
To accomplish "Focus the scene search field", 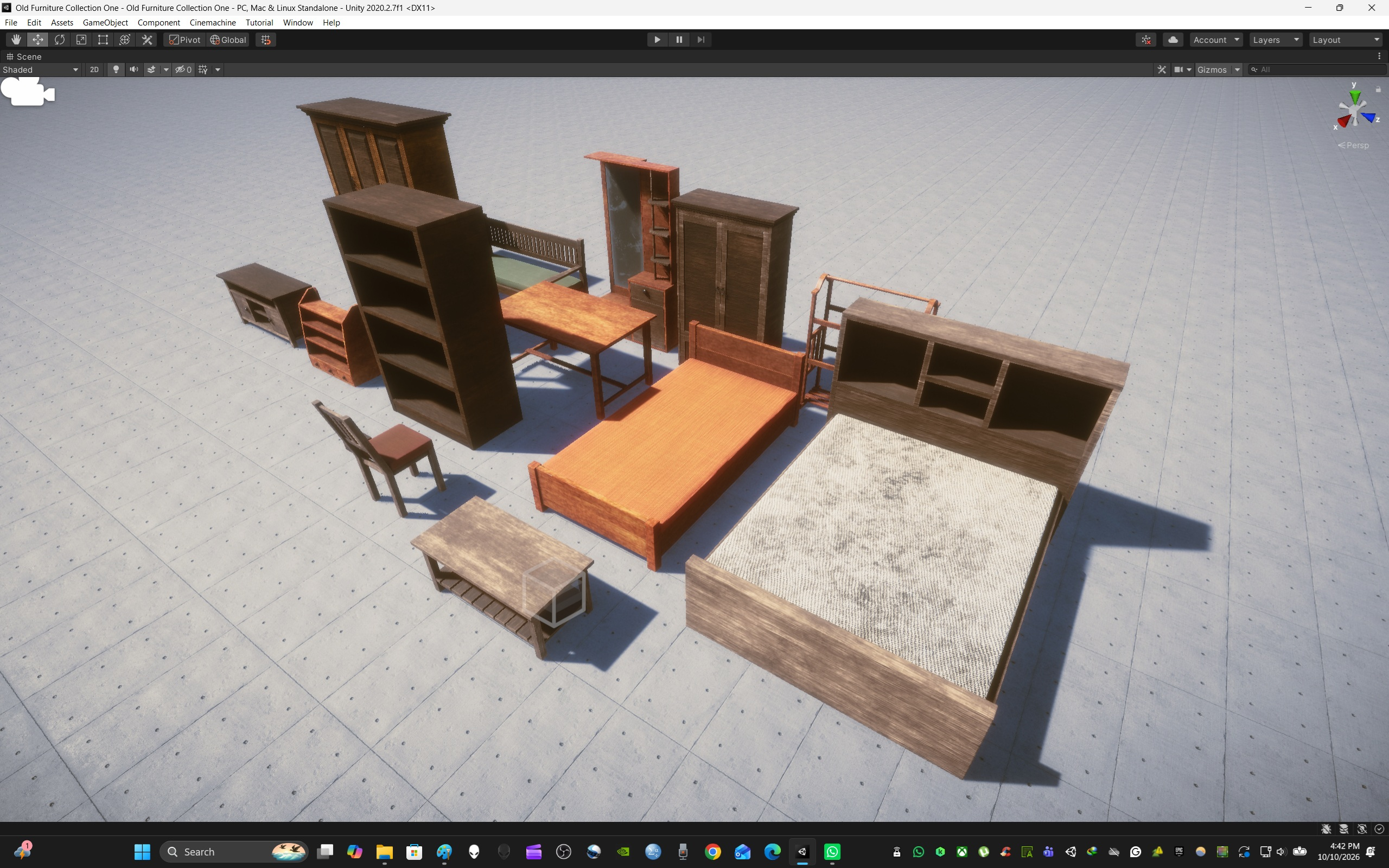I will coord(1317,69).
